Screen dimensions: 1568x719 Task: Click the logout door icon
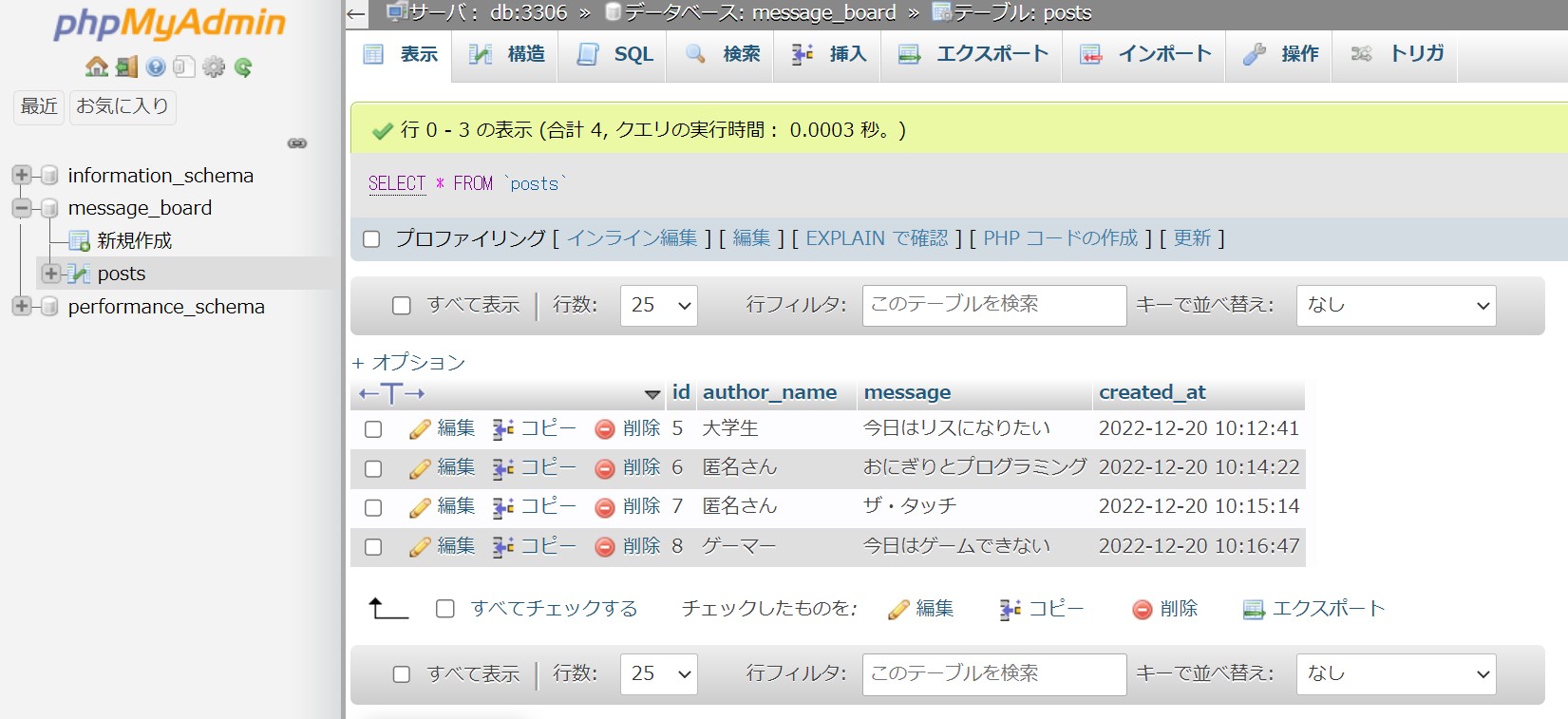coord(126,66)
